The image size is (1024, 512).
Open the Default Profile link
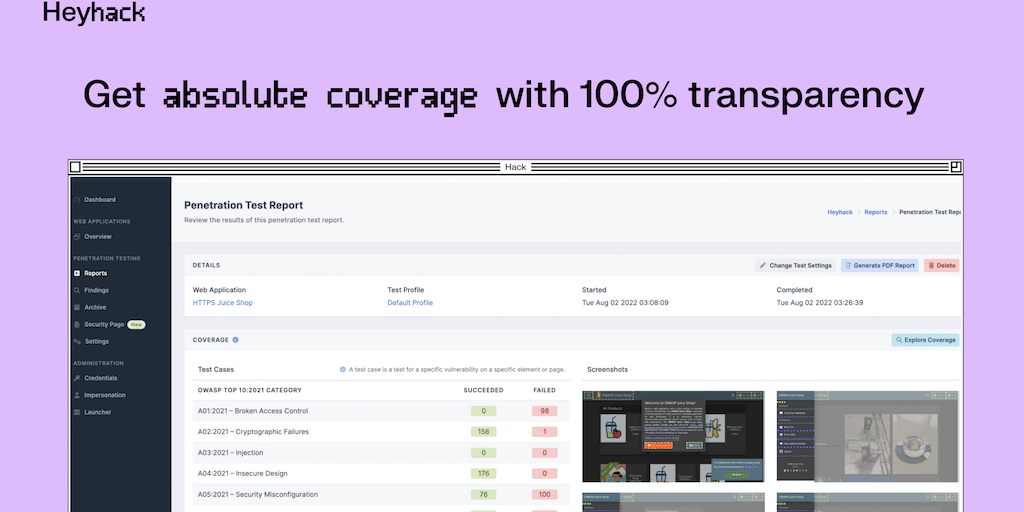(410, 302)
